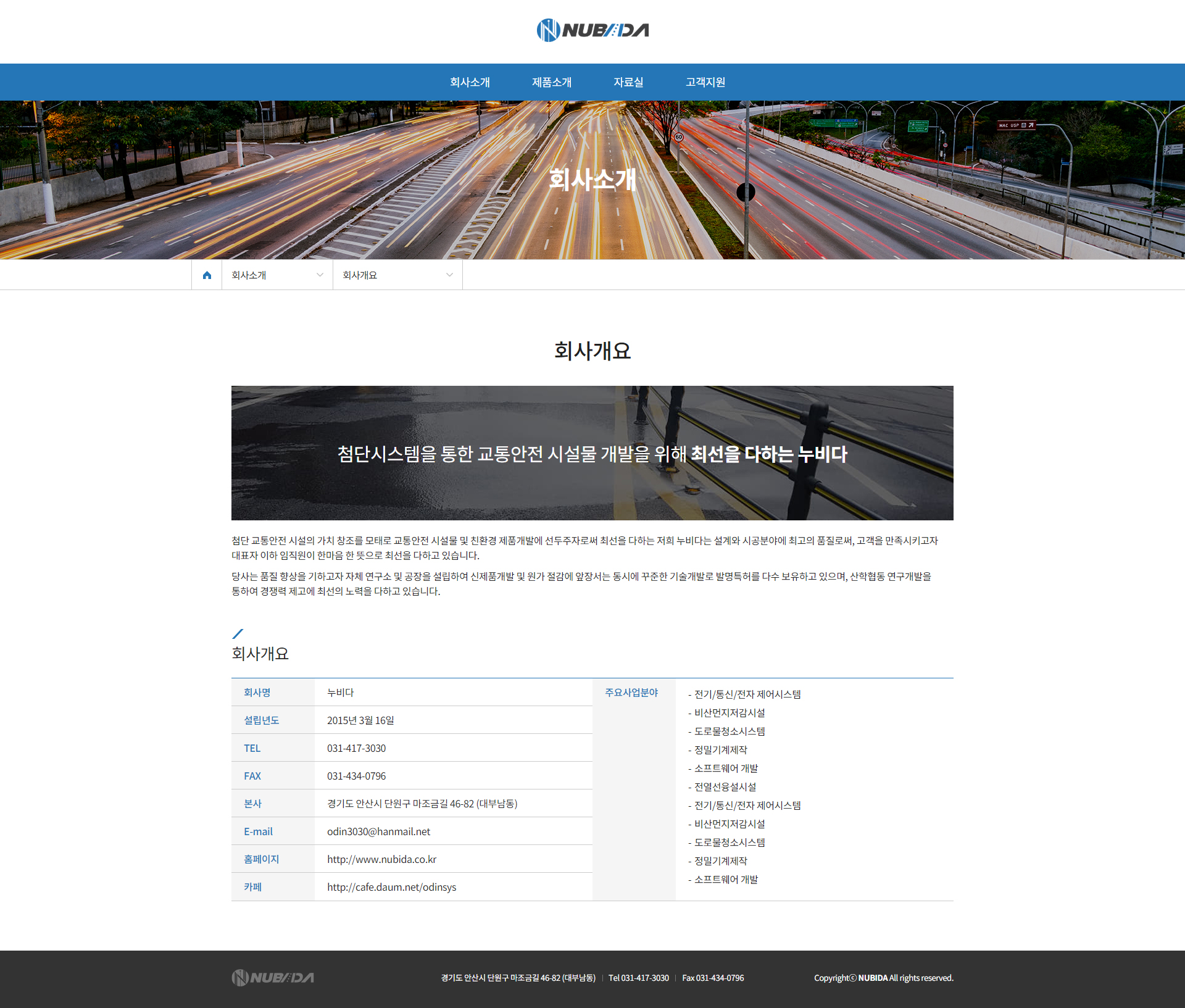Image resolution: width=1185 pixels, height=1008 pixels.
Task: Click the cafe.daum.net/odinsys cafe link
Action: pyautogui.click(x=391, y=887)
